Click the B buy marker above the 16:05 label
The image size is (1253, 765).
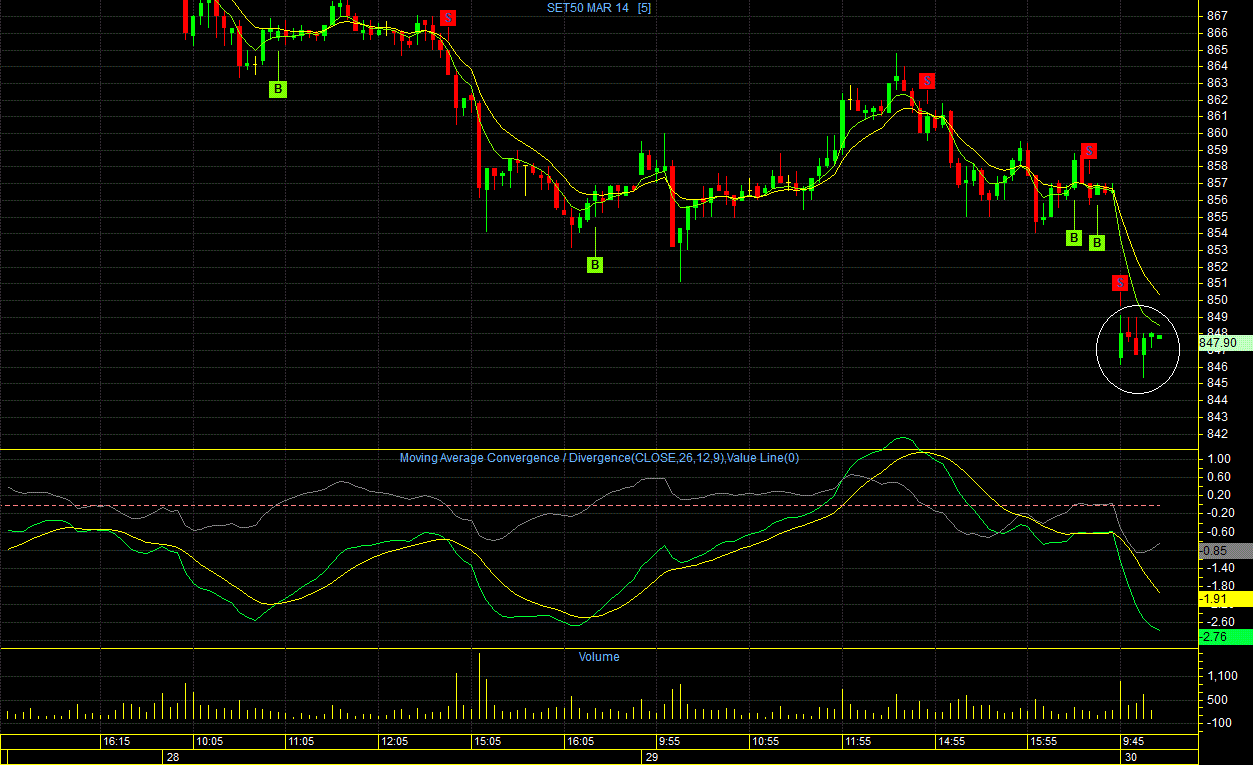coord(595,265)
